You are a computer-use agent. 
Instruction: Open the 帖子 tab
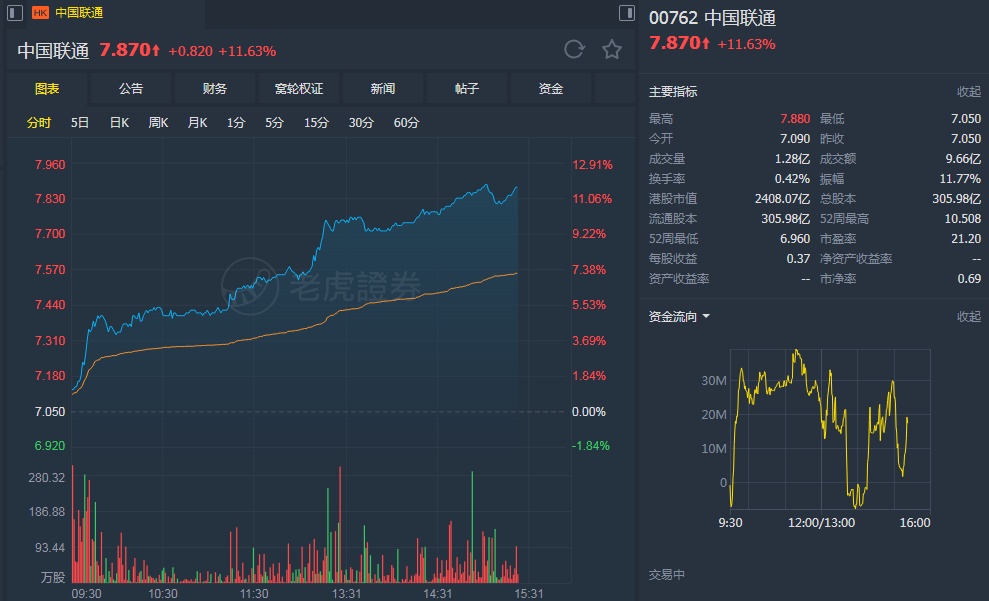click(467, 89)
